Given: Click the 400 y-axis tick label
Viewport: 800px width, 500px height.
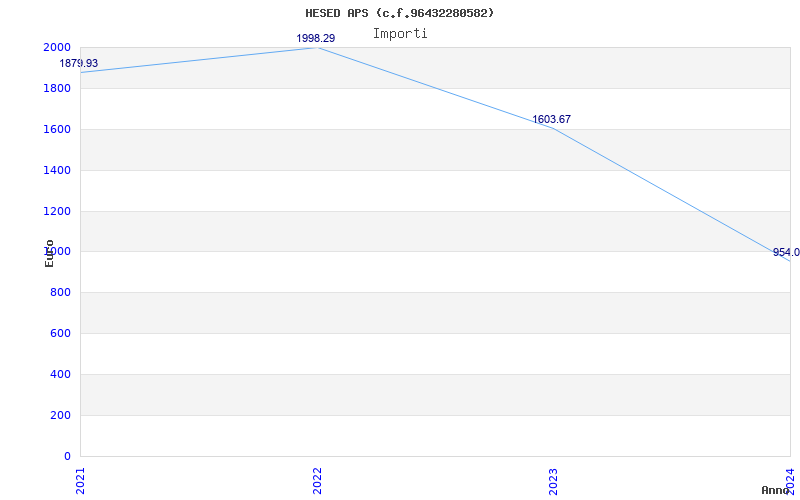Looking at the screenshot, I should [60, 374].
